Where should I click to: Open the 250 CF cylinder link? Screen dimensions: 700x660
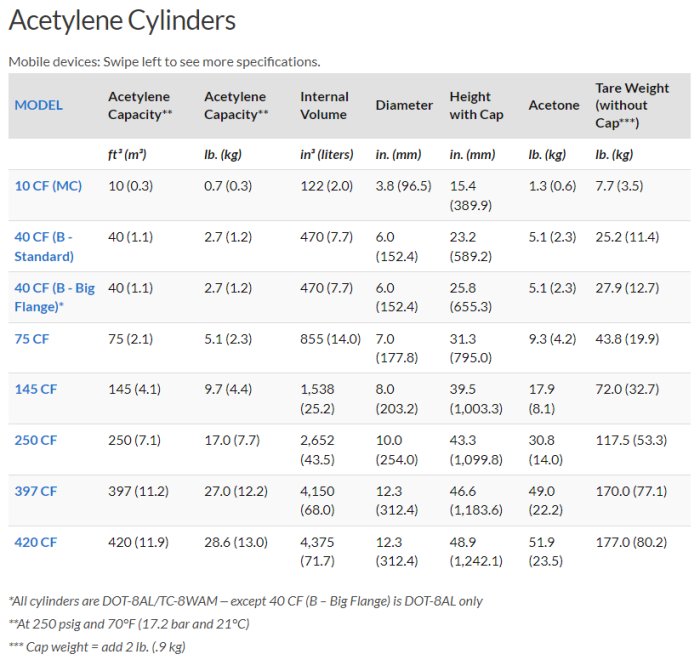(x=35, y=440)
